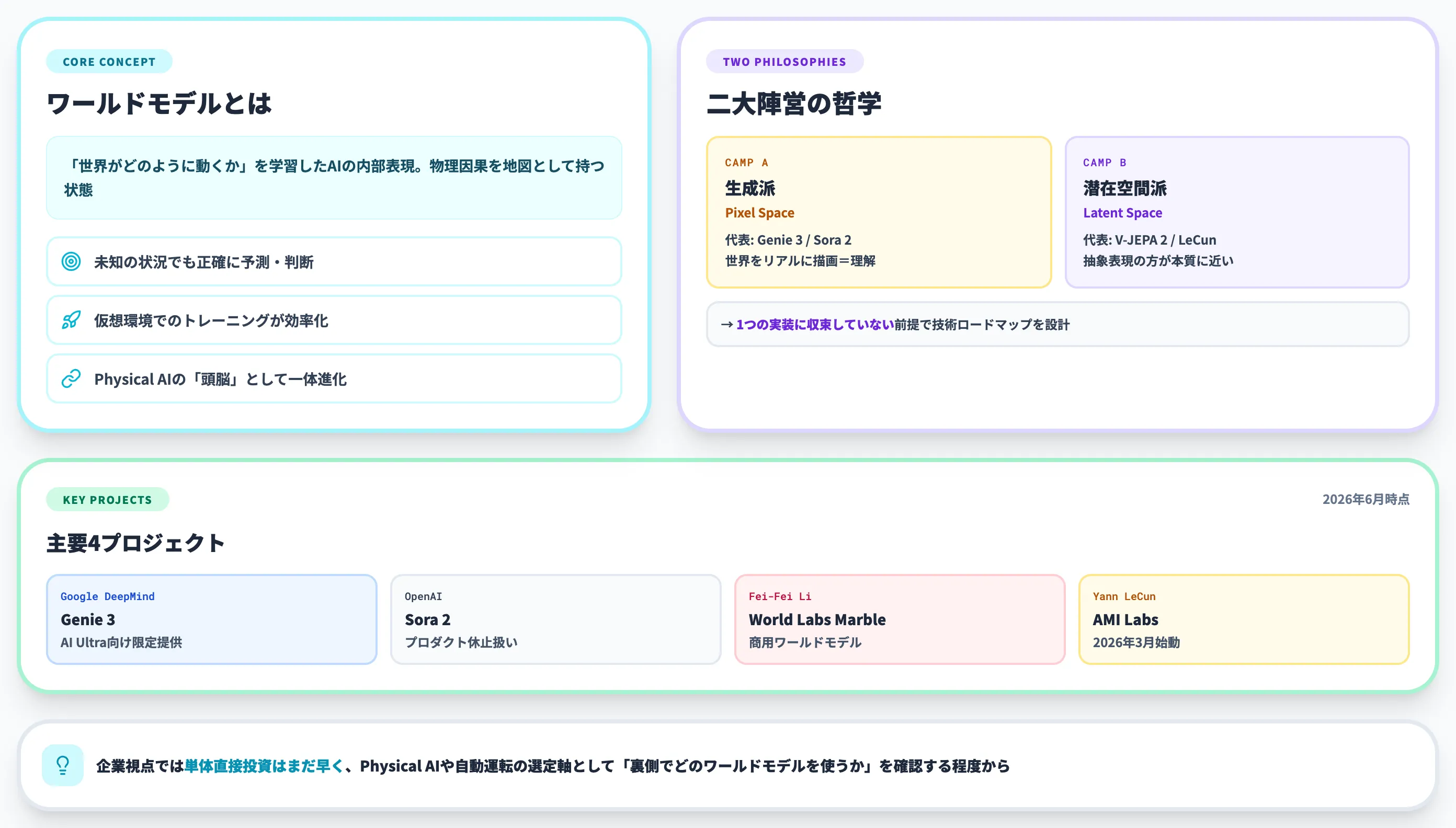Click the Fei-Fei Li label
Viewport: 1456px width, 828px height.
click(x=780, y=596)
